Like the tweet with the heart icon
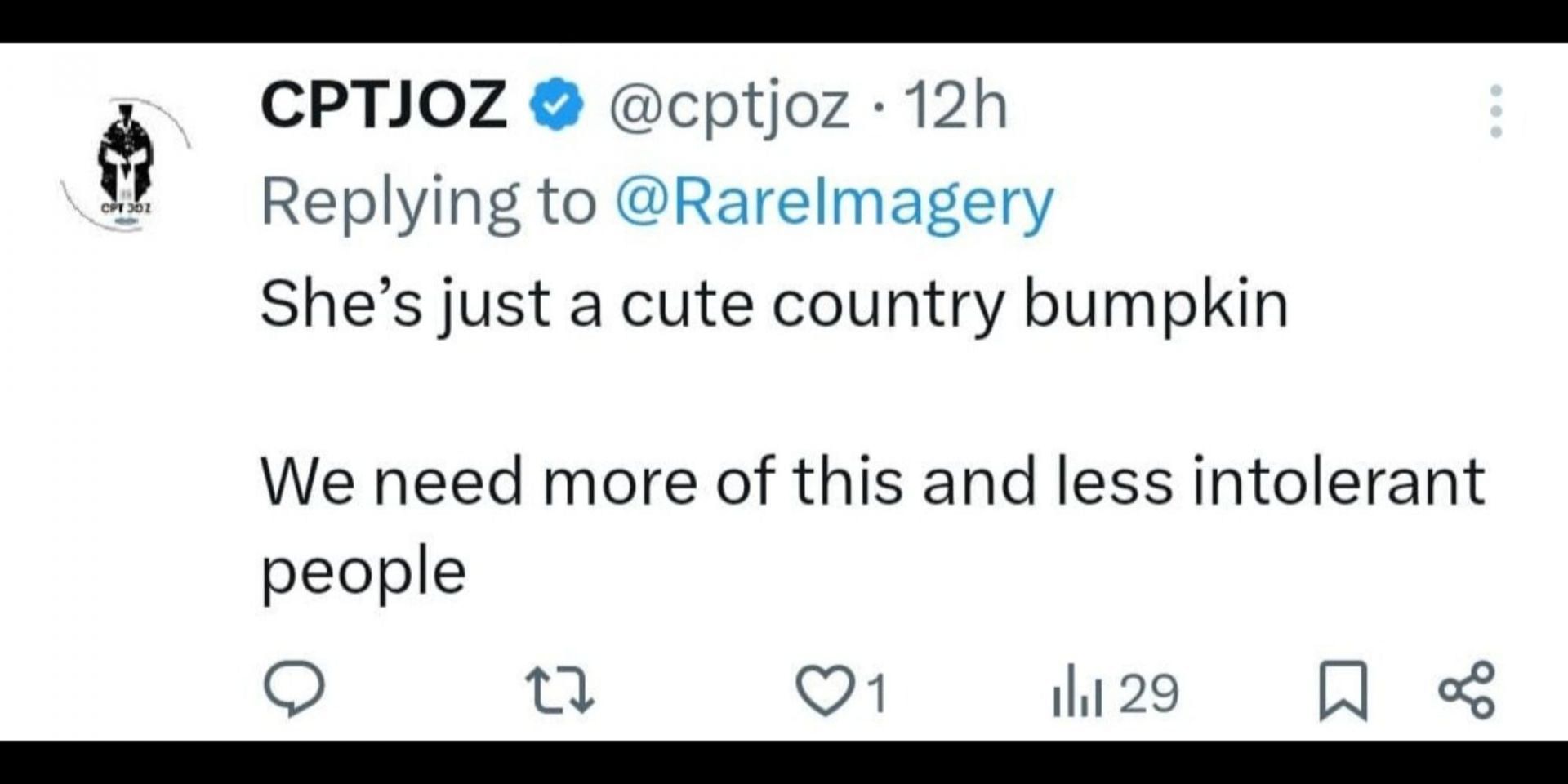The height and width of the screenshot is (784, 1568). coord(824,692)
